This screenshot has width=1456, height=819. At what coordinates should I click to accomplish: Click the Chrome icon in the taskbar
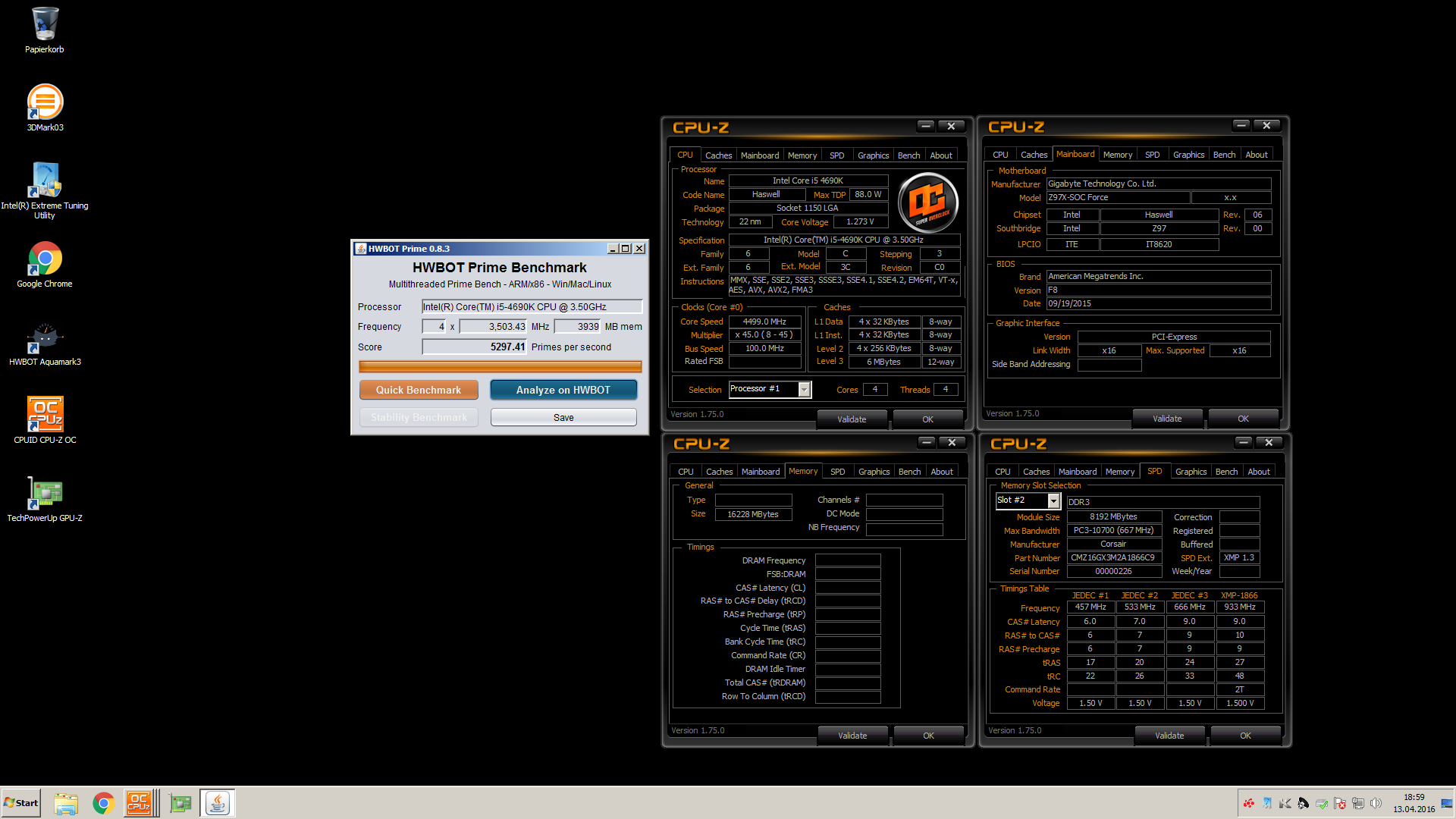[x=104, y=803]
